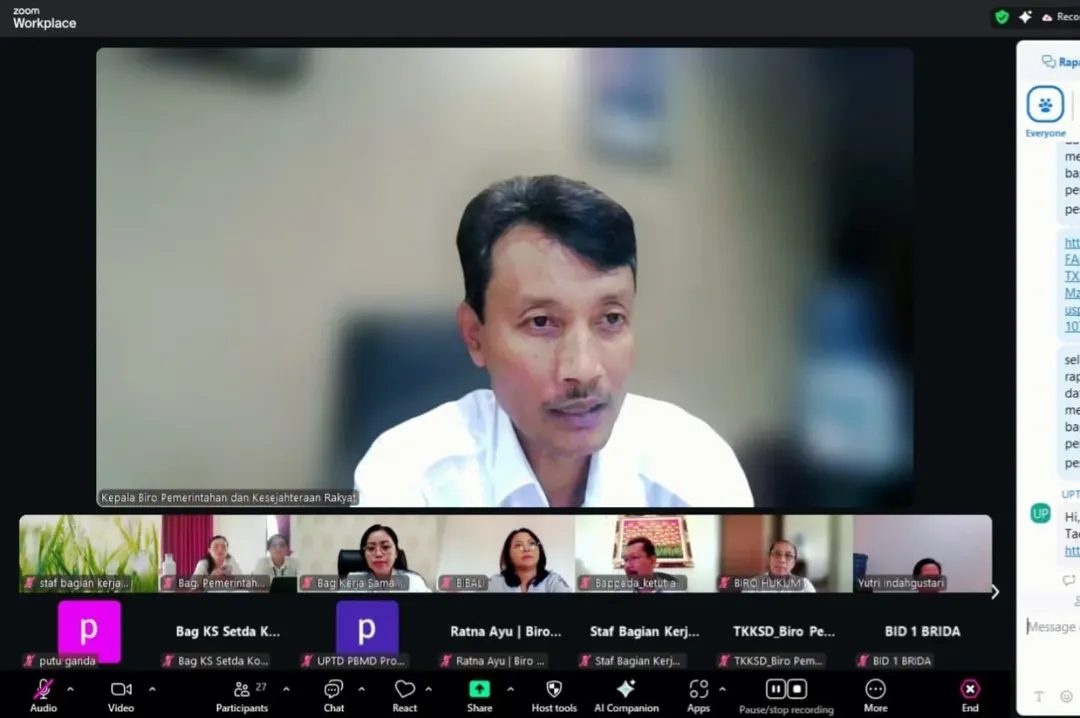The height and width of the screenshot is (718, 1080).
Task: Open the Apps menu icon
Action: click(x=698, y=690)
